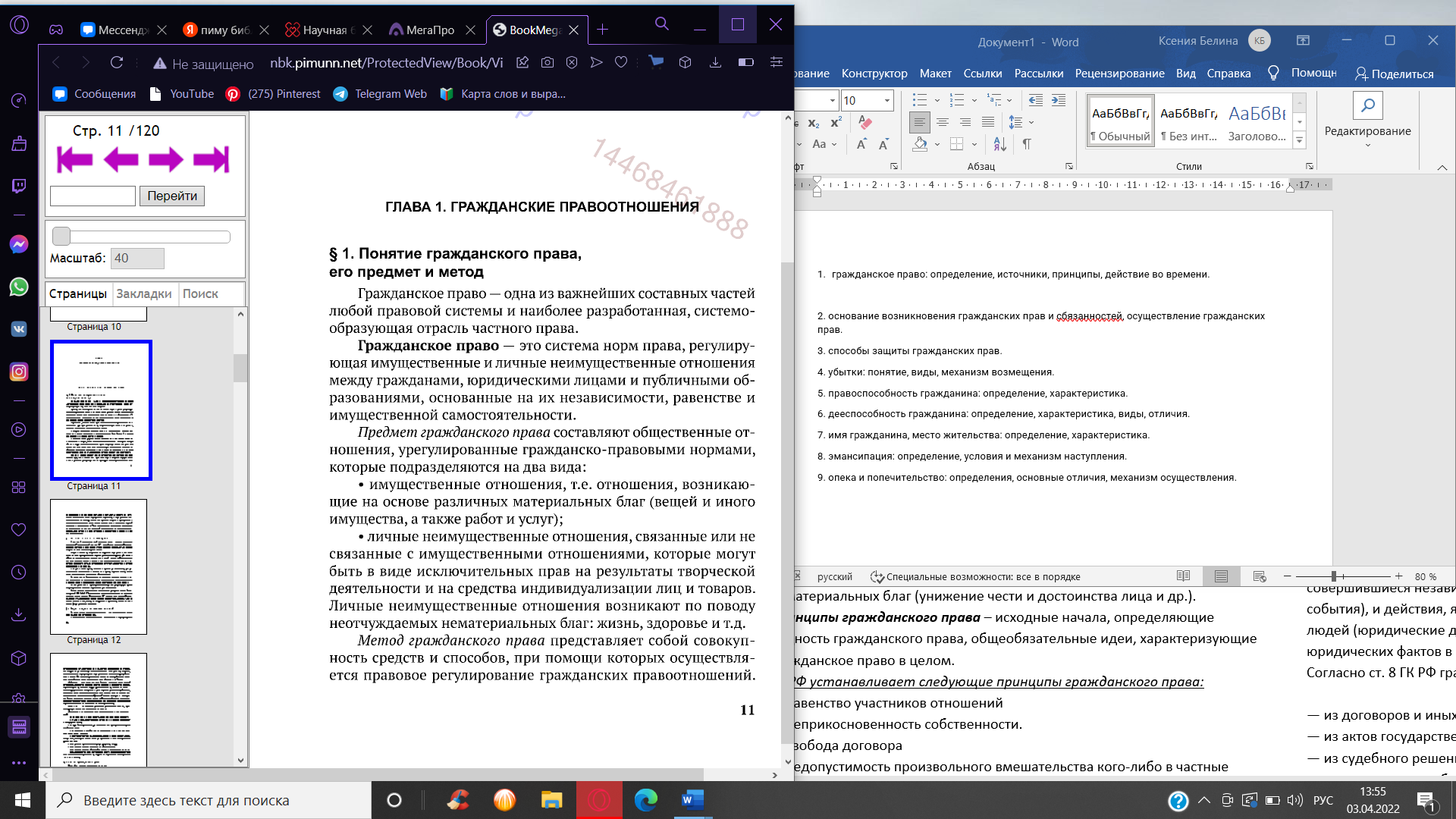The height and width of the screenshot is (819, 1456).
Task: Decrease indent in Word paragraph group
Action: point(1036,100)
